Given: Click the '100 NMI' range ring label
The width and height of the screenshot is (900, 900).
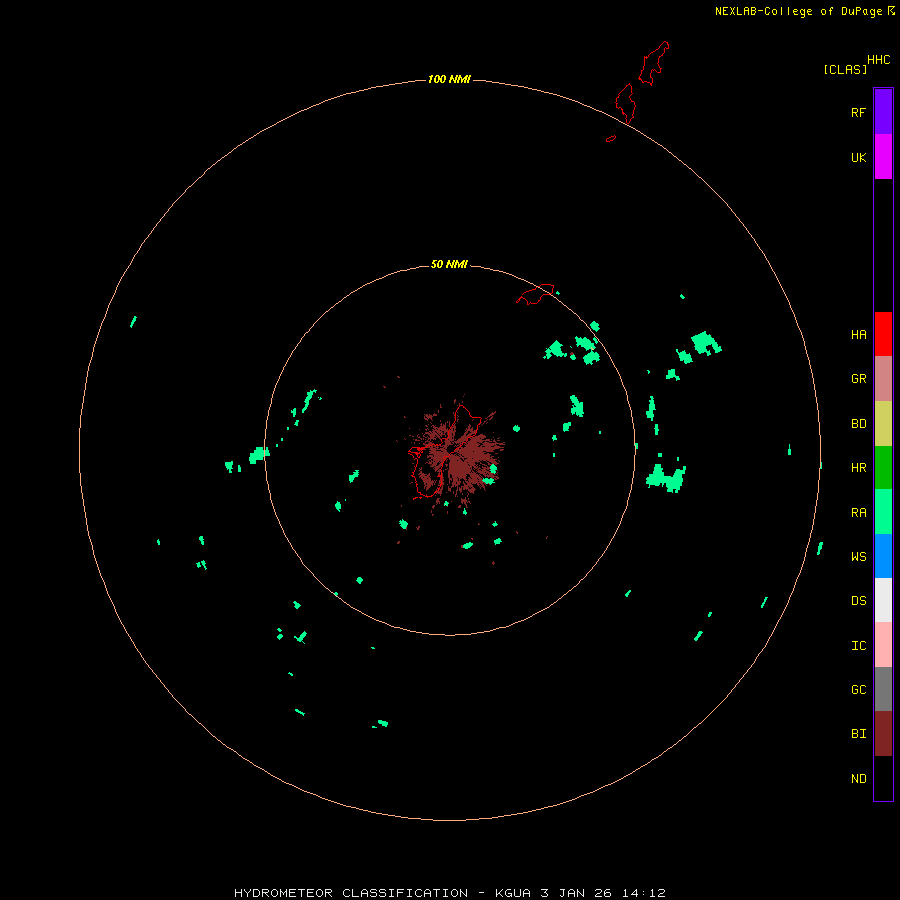Looking at the screenshot, I should pos(449,79).
